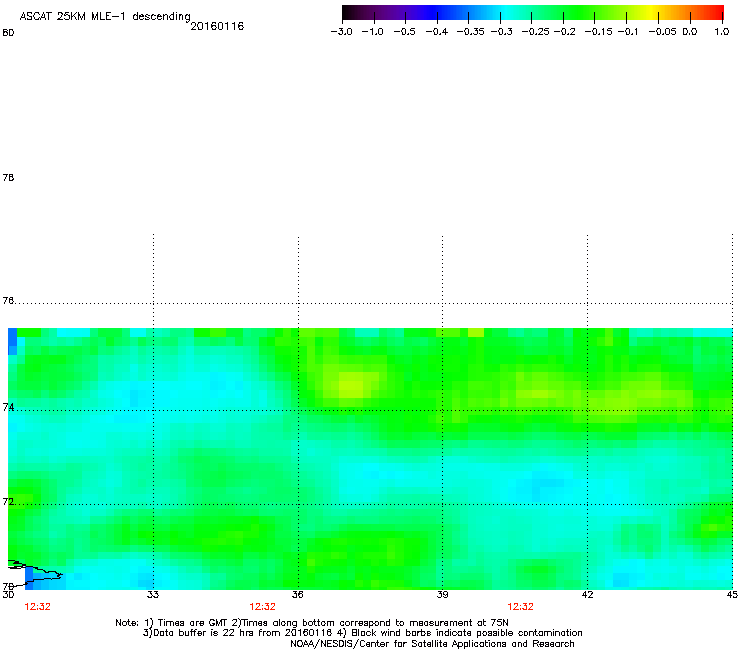This screenshot has width=740, height=650.
Task: Click the ASCAT 25KM MLE-1 descending title
Action: (x=105, y=17)
